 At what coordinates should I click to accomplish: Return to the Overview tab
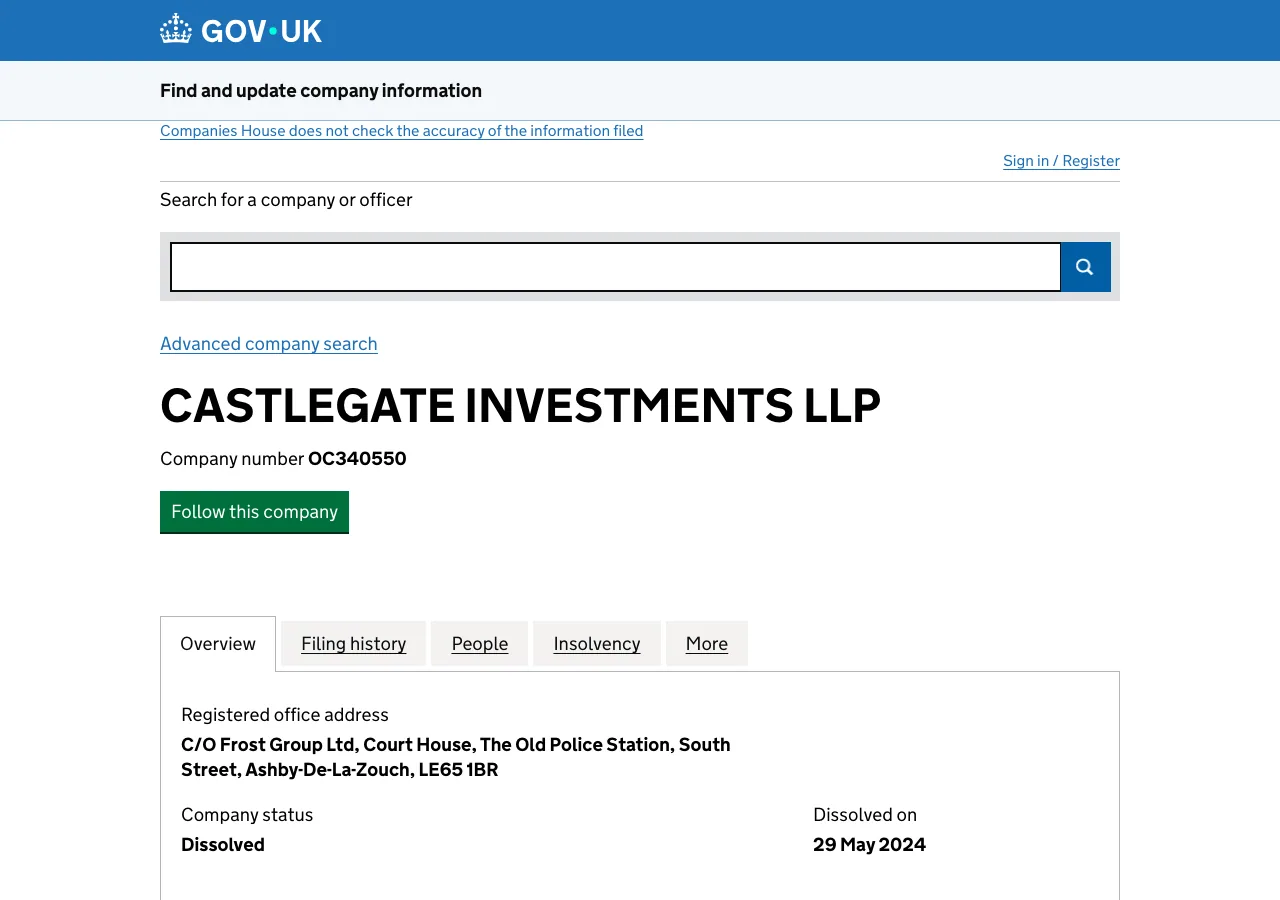click(217, 643)
